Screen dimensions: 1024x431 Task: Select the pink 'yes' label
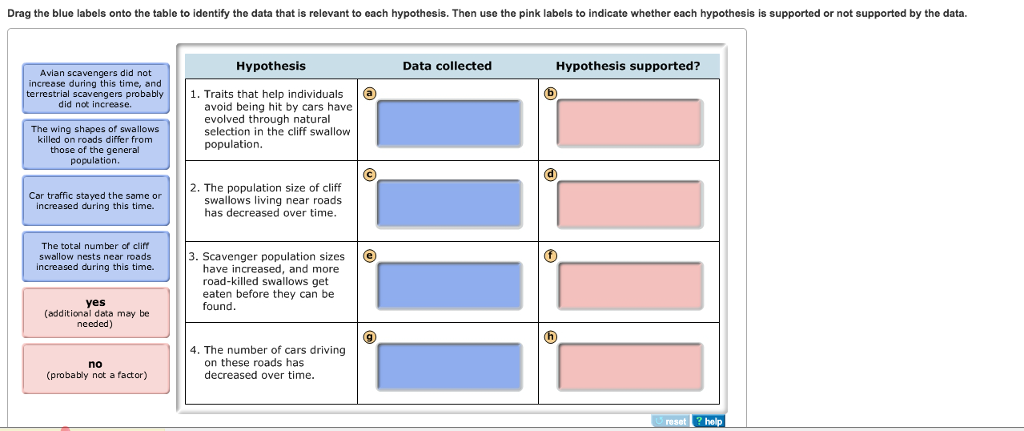[96, 312]
